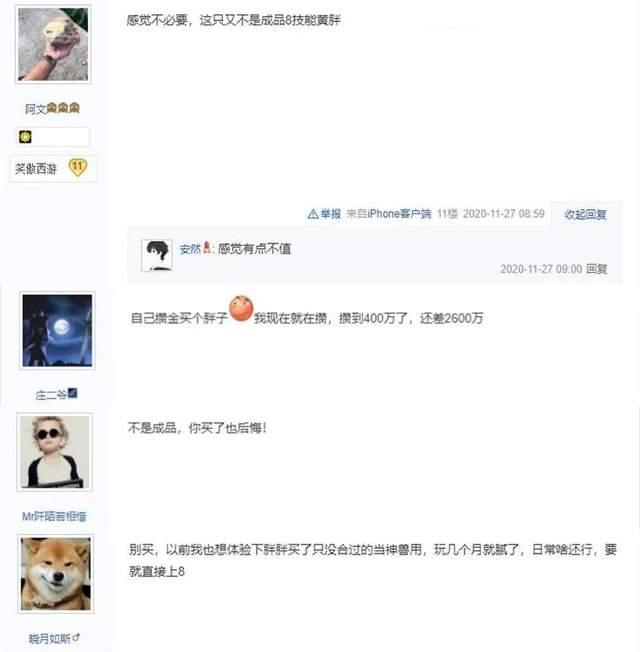Collapse replies with 收起回复
Image resolution: width=640 pixels, height=652 pixels.
(585, 215)
